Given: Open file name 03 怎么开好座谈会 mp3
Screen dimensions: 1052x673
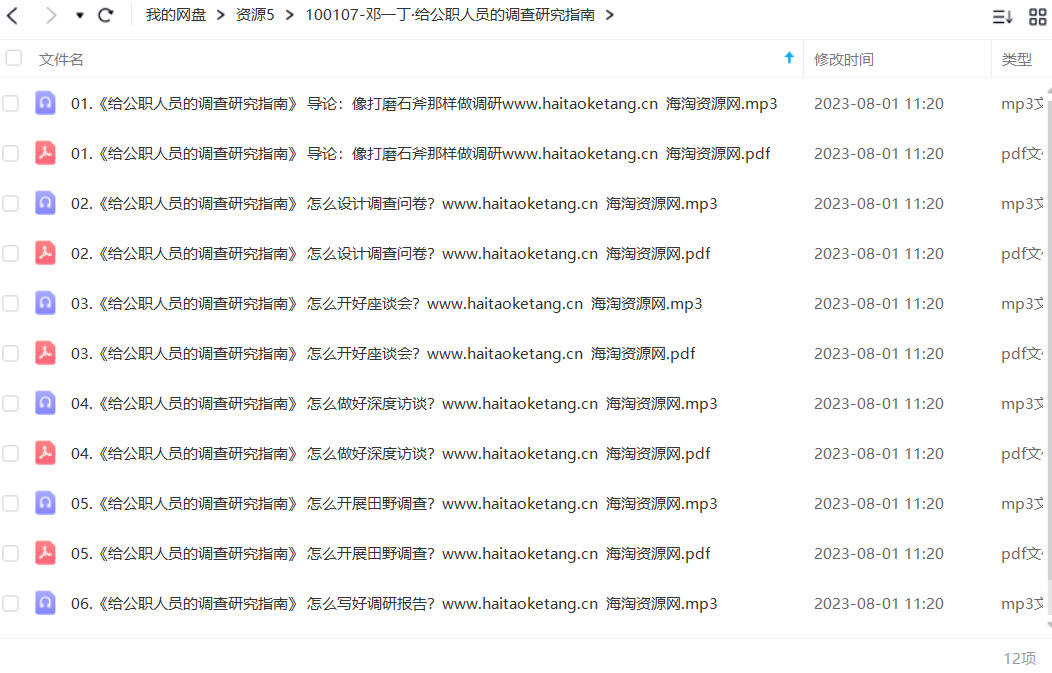Looking at the screenshot, I should (387, 304).
